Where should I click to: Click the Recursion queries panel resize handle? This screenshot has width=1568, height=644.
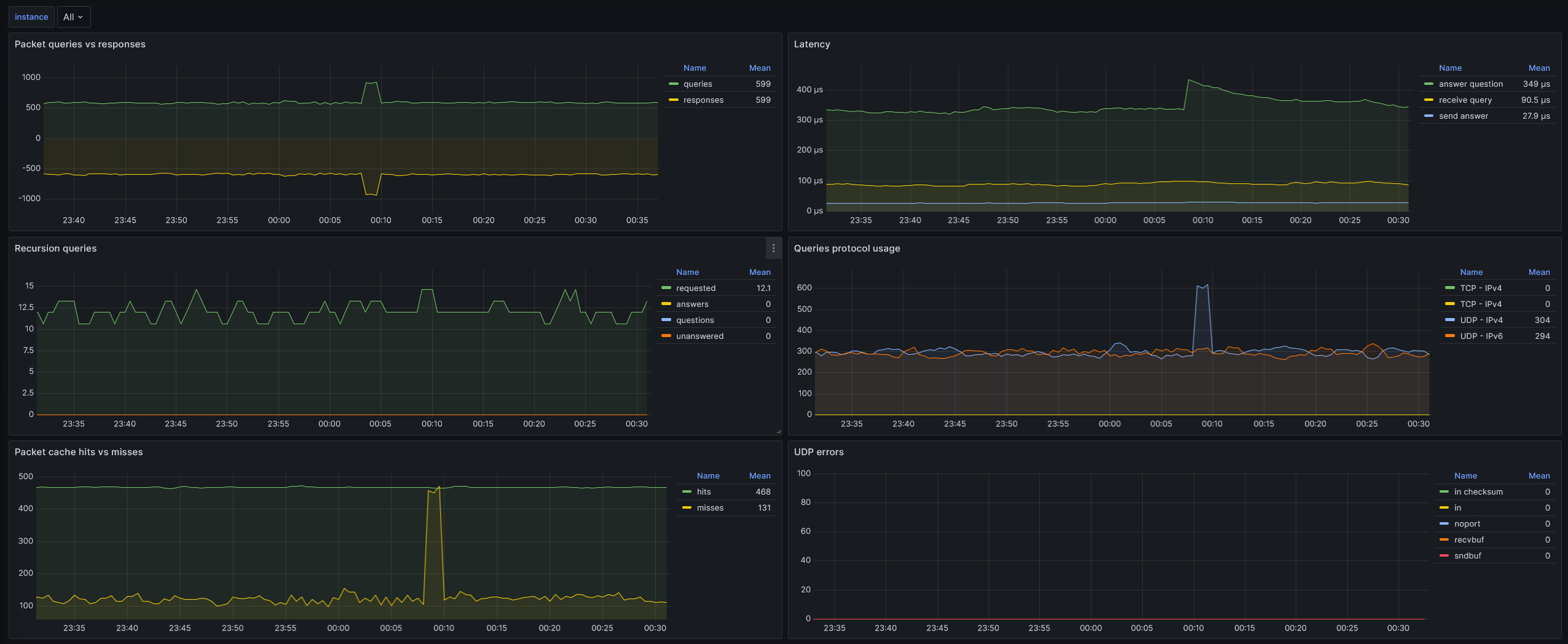pos(778,431)
